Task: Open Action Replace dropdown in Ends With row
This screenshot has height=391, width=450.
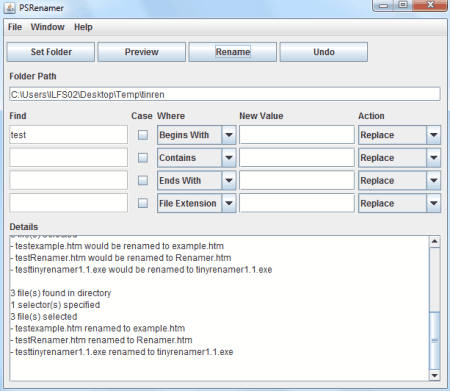Action: [399, 180]
